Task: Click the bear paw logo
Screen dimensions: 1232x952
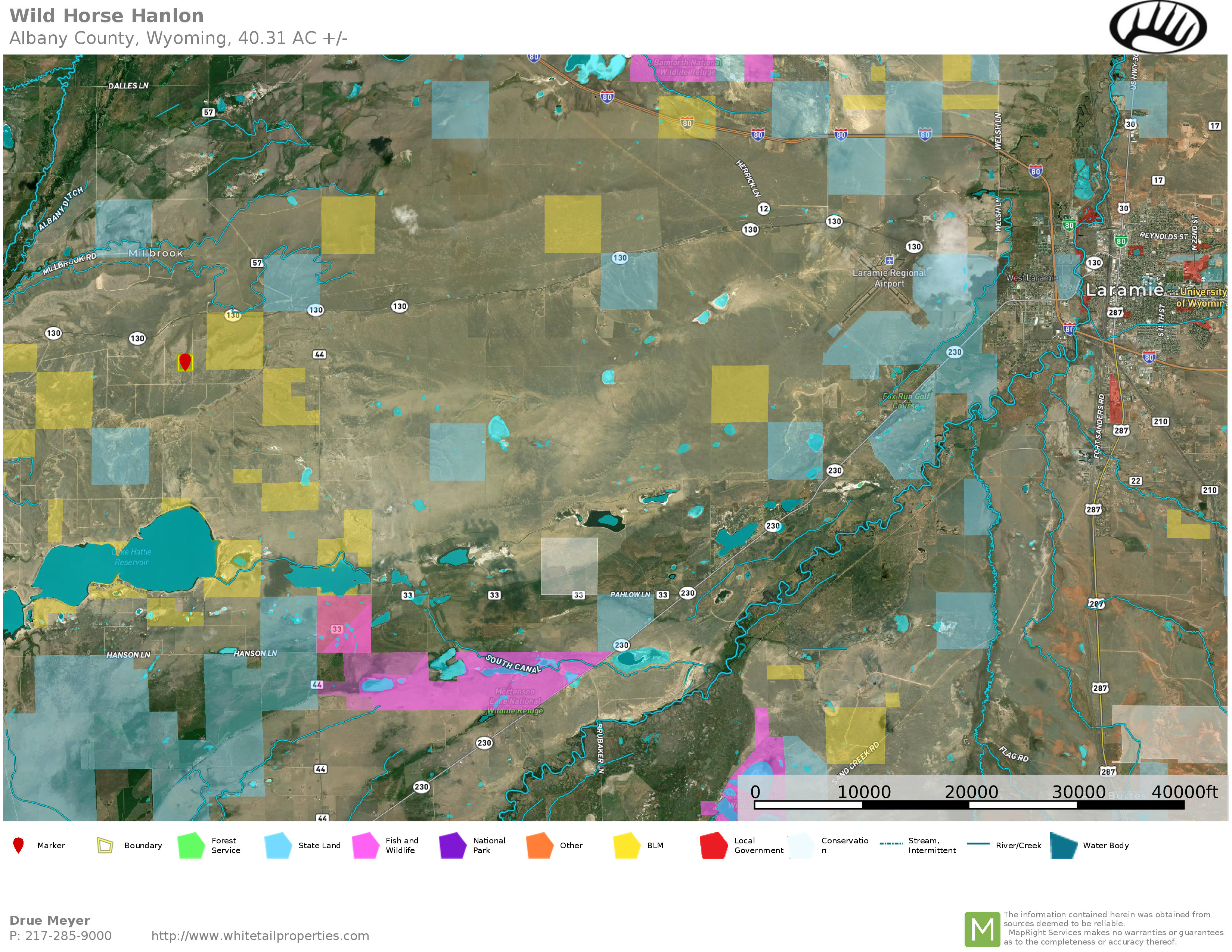Action: point(1158,27)
